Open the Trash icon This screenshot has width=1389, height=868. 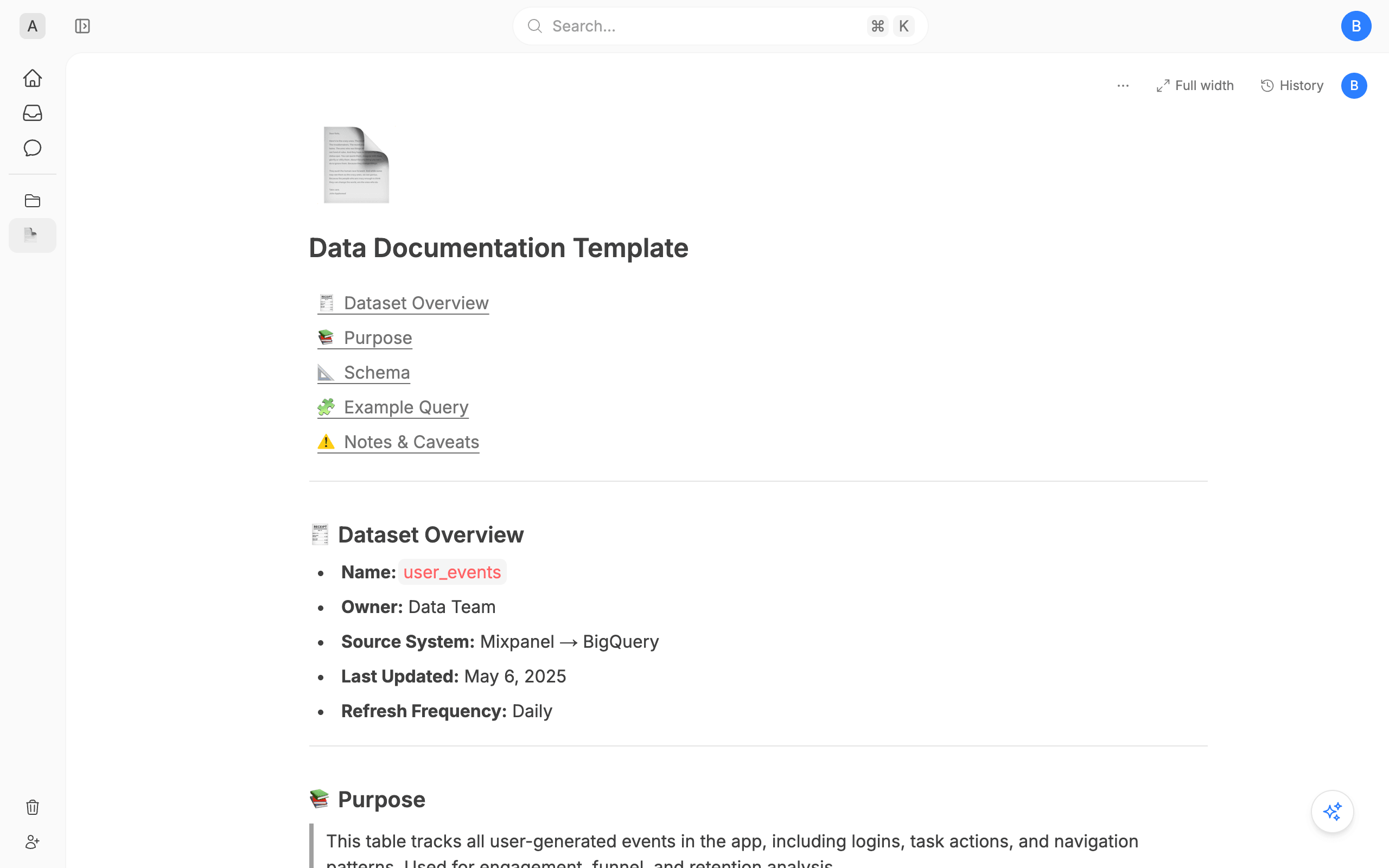pos(33,807)
